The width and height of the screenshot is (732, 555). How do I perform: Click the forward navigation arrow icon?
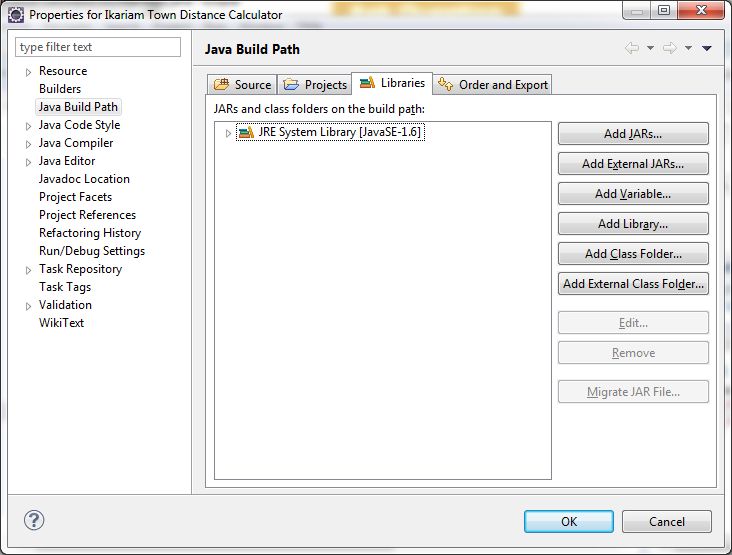coord(670,48)
